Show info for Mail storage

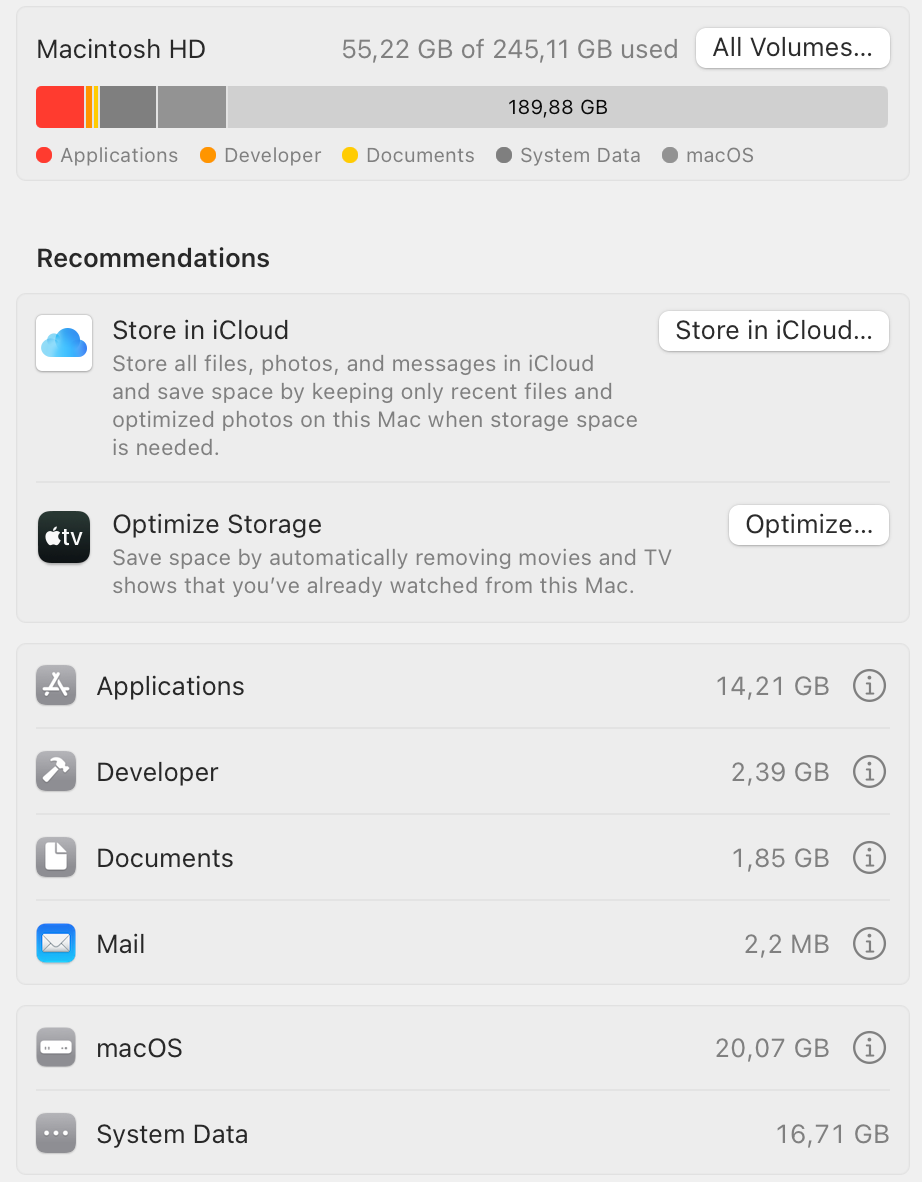[x=869, y=944]
